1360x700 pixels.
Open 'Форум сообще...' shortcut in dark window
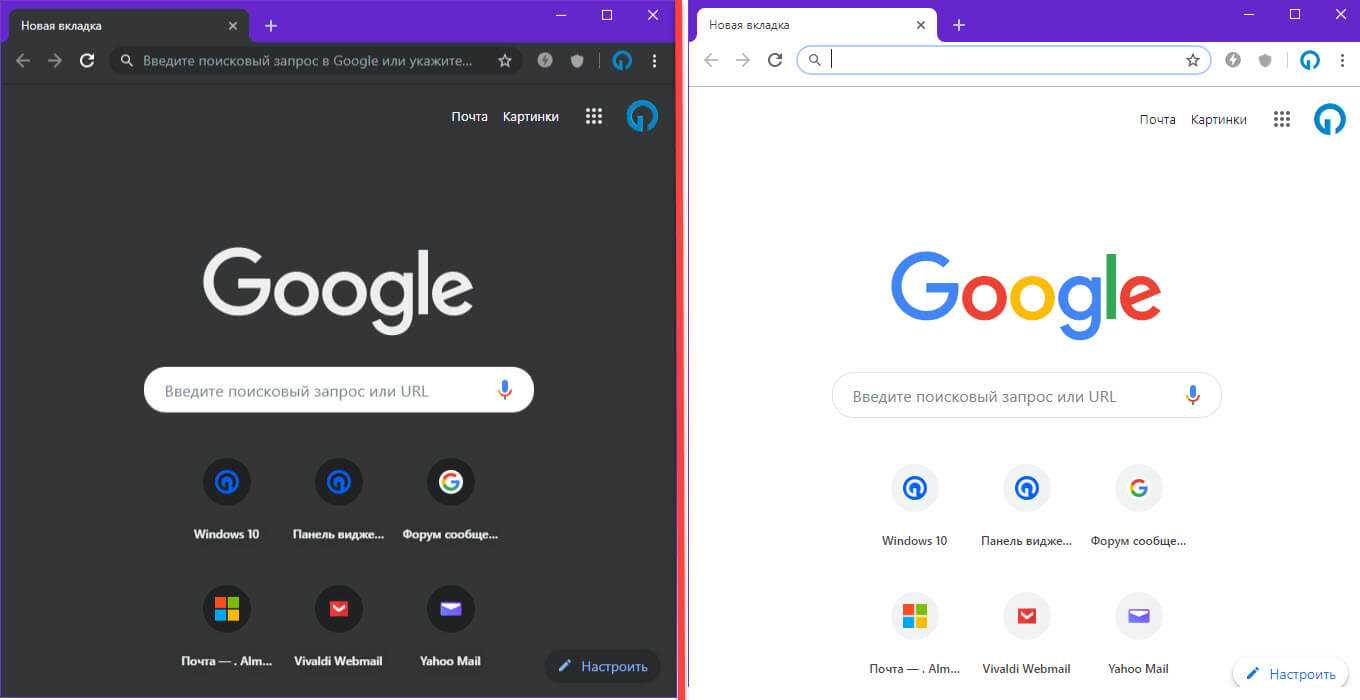(x=451, y=498)
